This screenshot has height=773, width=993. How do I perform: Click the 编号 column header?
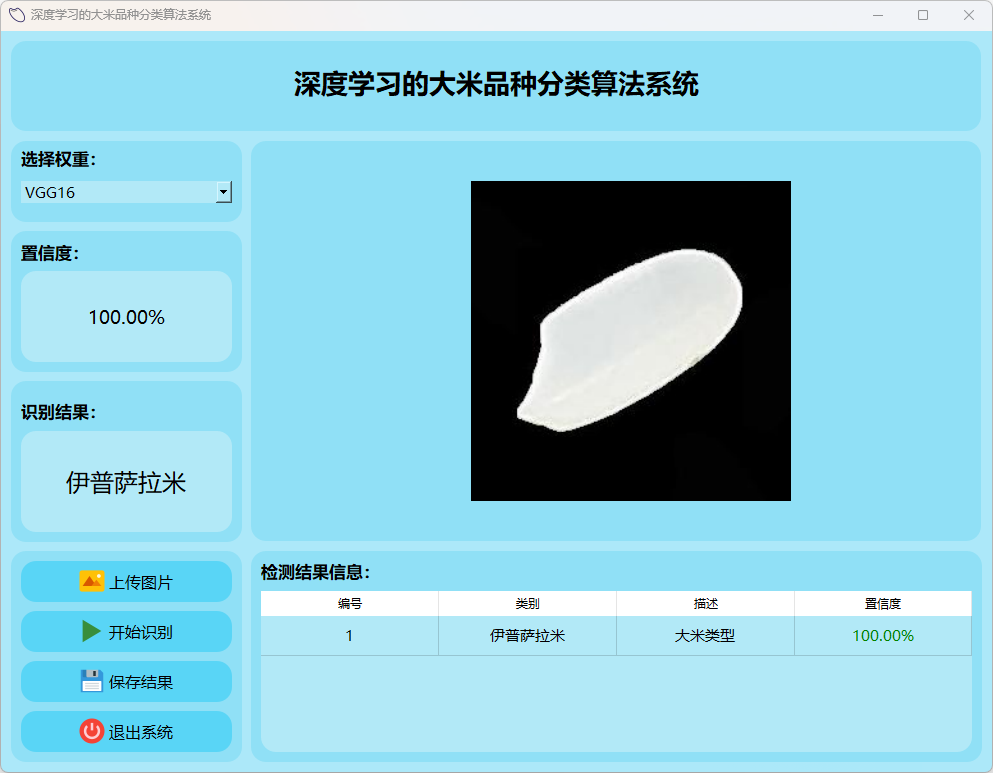click(349, 604)
